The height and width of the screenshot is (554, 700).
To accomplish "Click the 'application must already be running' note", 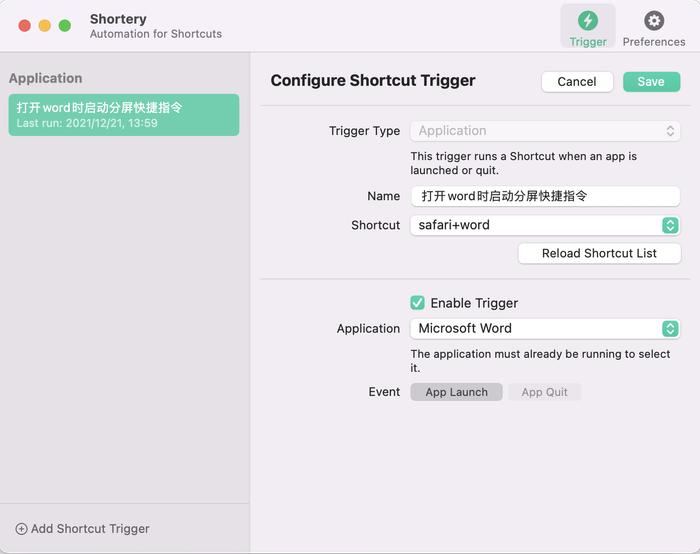I will pyautogui.click(x=540, y=361).
